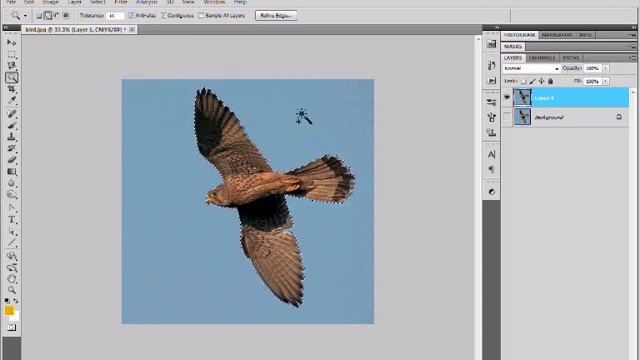Viewport: 640px width, 360px height.
Task: Select the Healing Brush tool
Action: point(11,114)
